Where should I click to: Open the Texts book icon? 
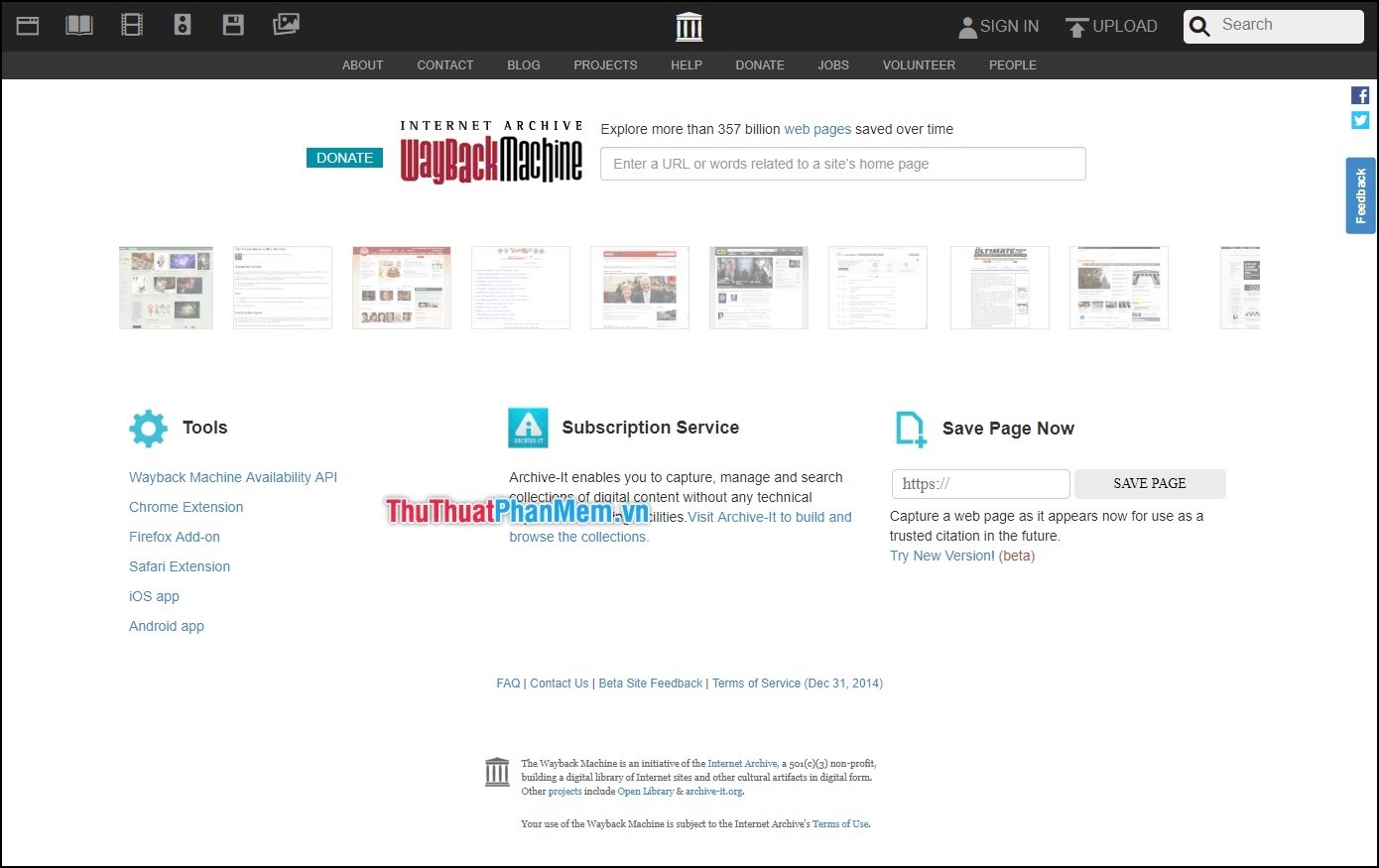tap(79, 25)
